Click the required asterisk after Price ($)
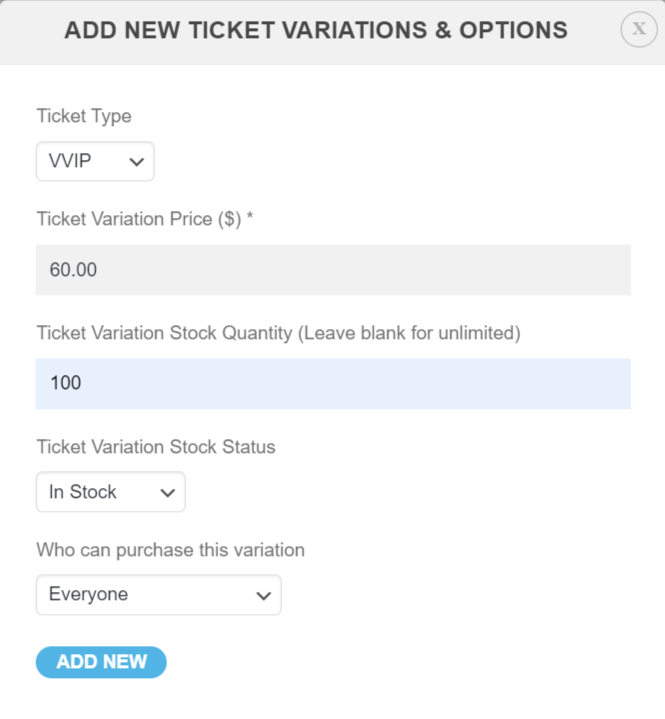Image resolution: width=665 pixels, height=719 pixels. click(250, 216)
